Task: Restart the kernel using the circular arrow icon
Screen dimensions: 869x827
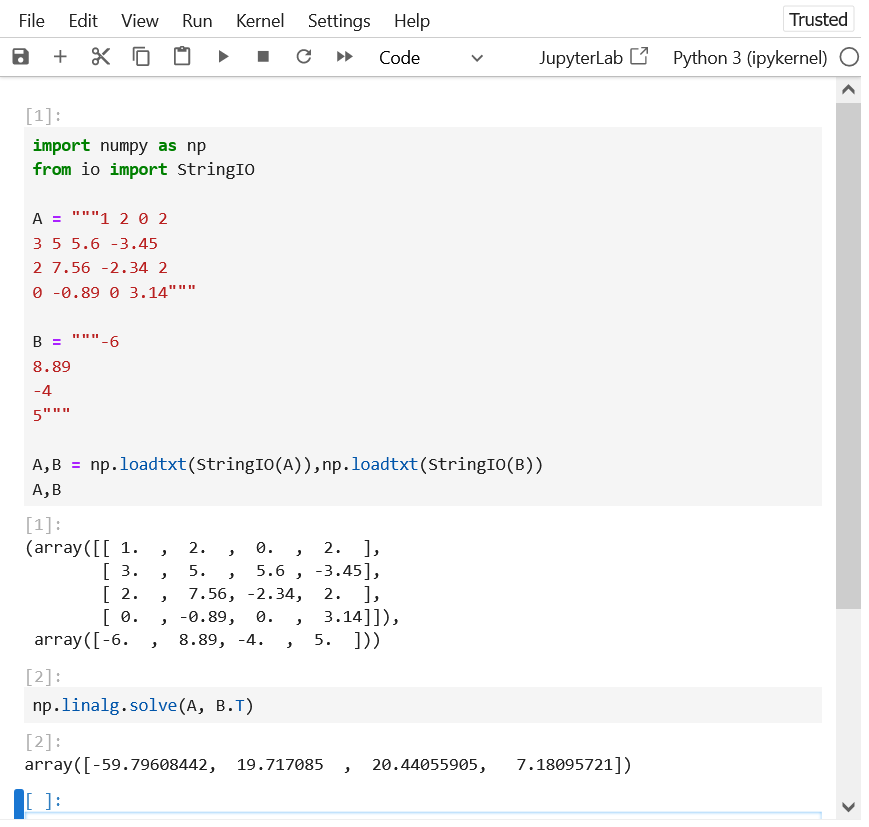Action: click(304, 57)
